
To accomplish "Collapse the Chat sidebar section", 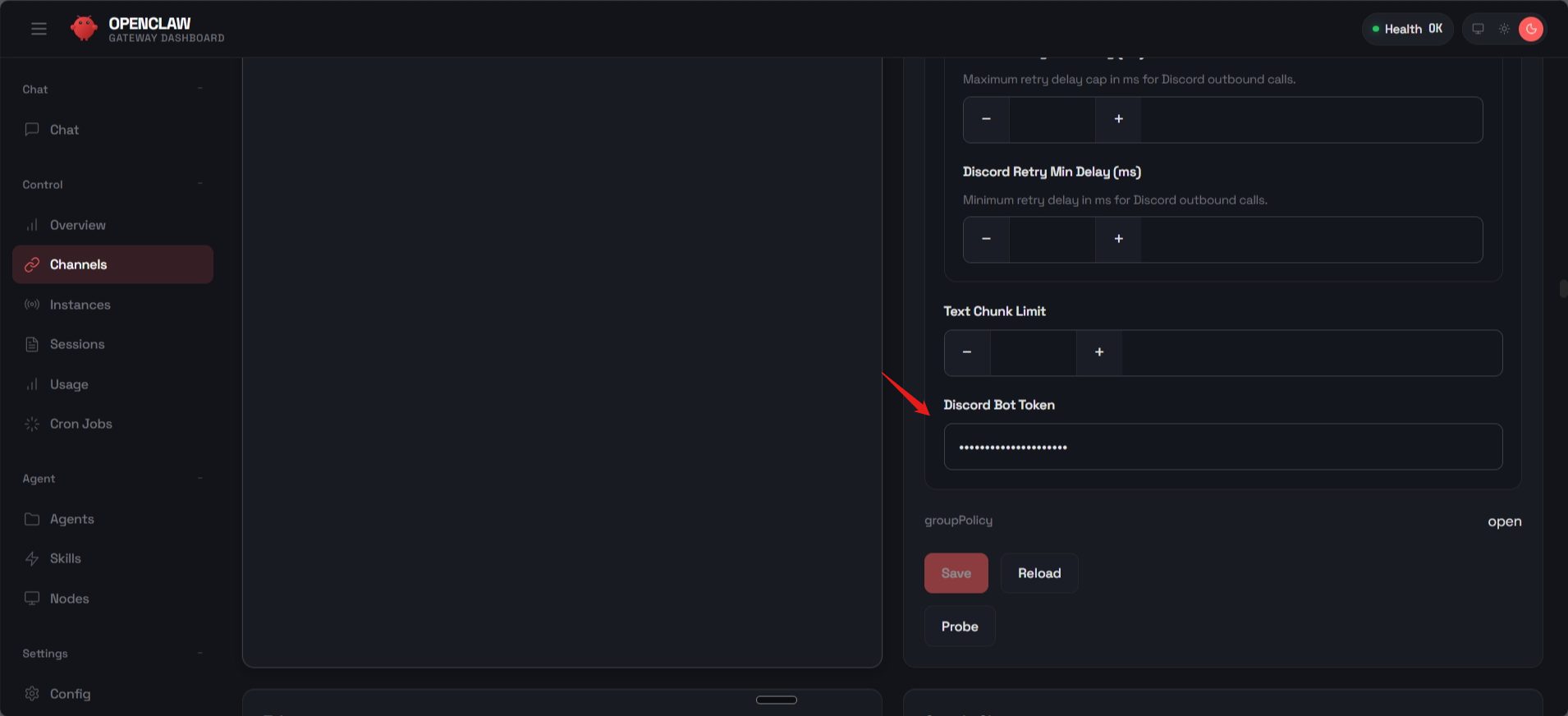I will (x=199, y=89).
